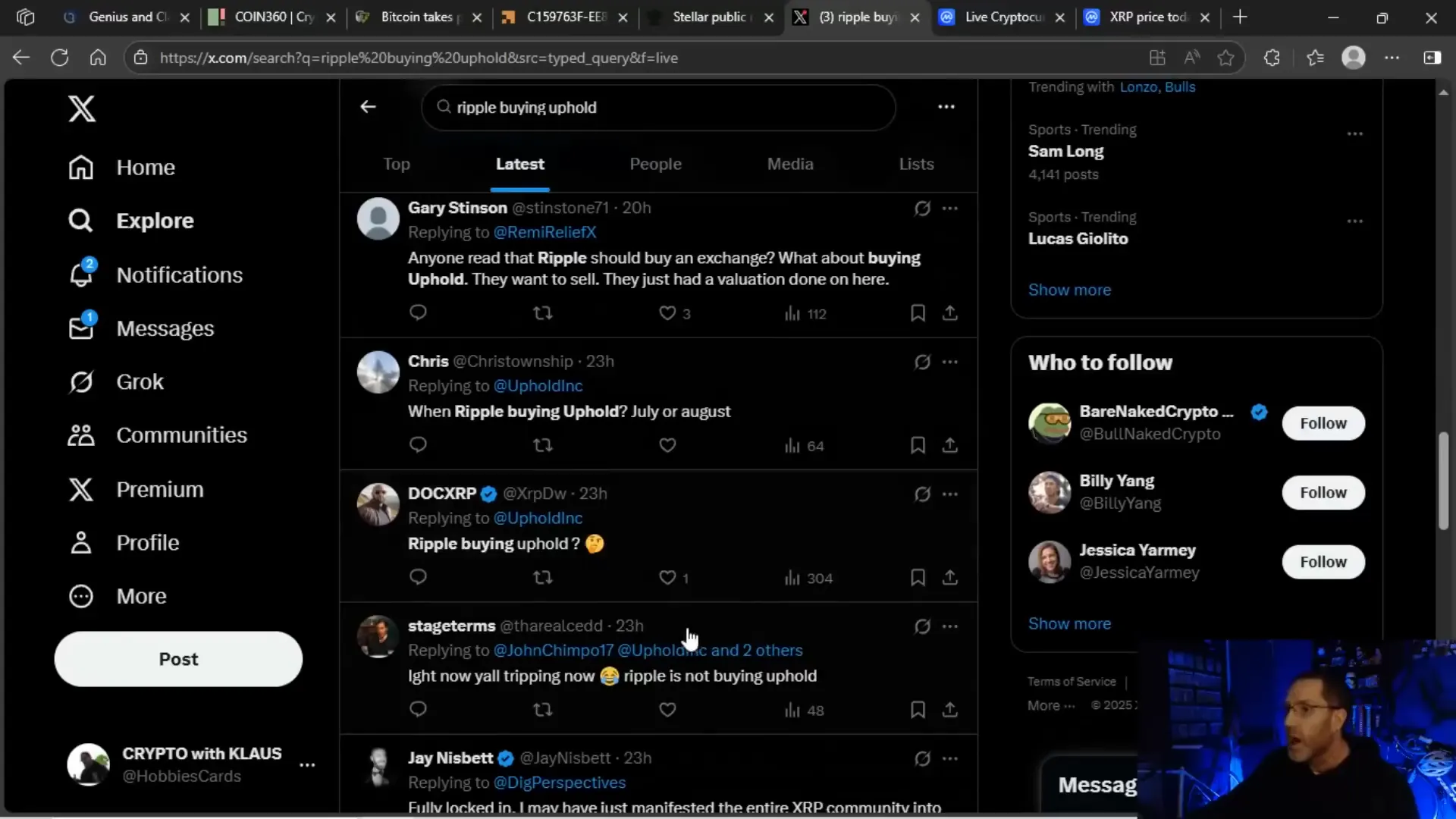Screen dimensions: 1456x819
Task: Repost Gary Stinson's post
Action: (543, 312)
